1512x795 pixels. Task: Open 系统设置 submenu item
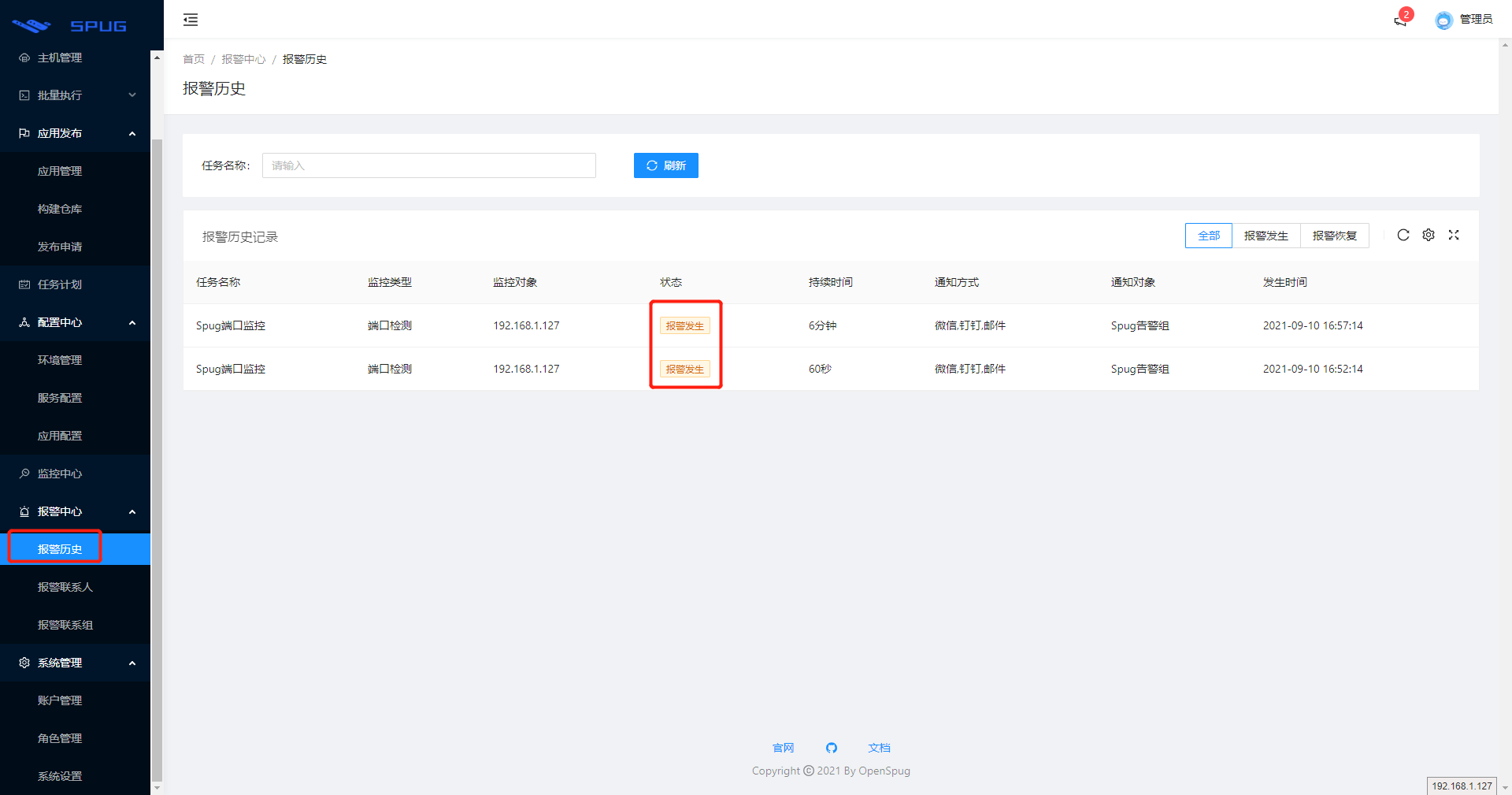pos(75,776)
